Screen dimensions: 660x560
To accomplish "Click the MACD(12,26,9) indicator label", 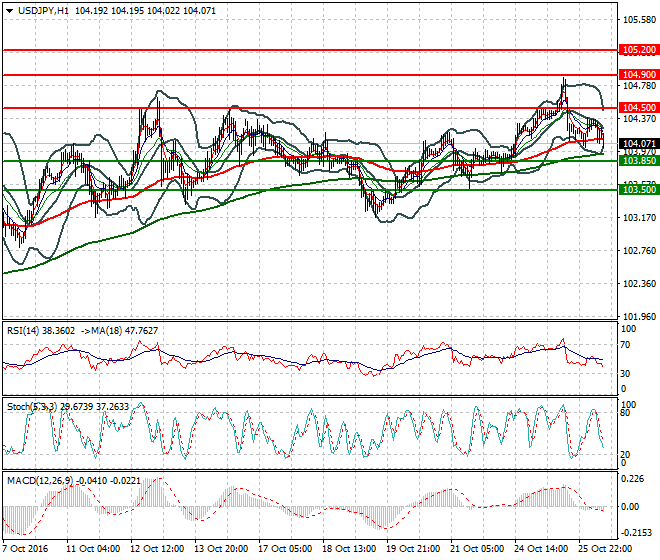I will [x=40, y=480].
